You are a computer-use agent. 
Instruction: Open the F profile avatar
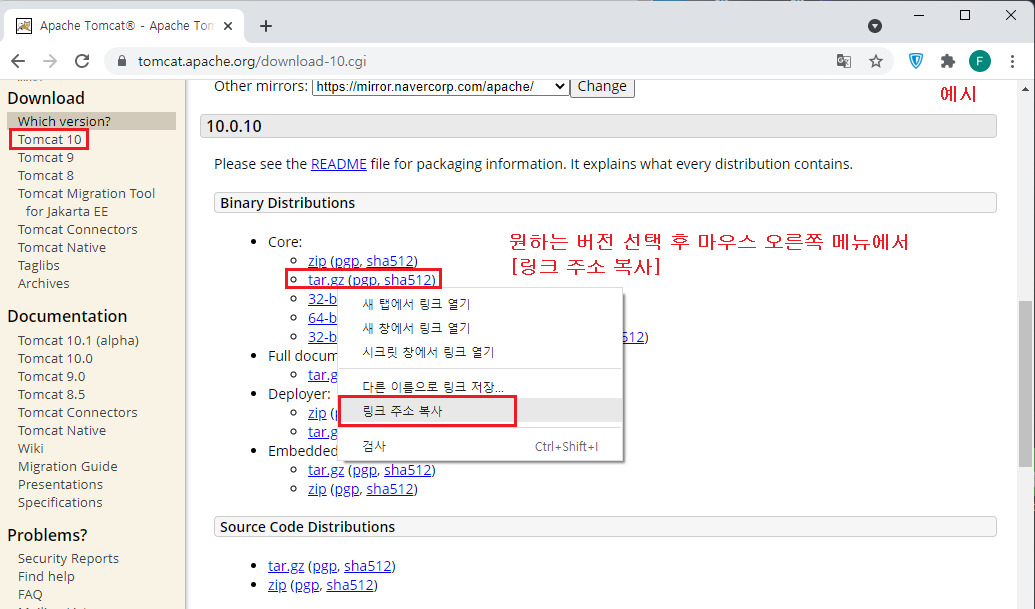click(x=980, y=61)
